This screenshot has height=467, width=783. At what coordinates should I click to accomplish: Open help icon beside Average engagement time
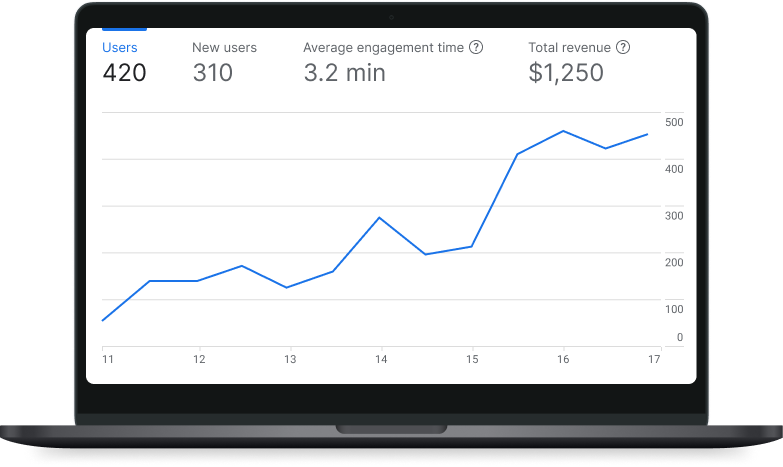476,47
